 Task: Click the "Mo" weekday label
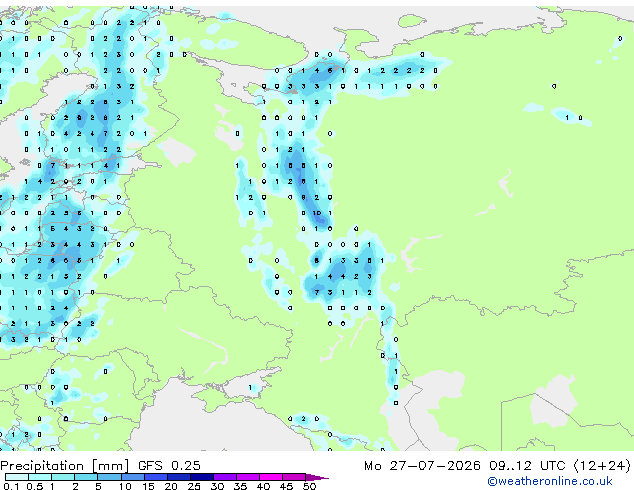coord(372,466)
